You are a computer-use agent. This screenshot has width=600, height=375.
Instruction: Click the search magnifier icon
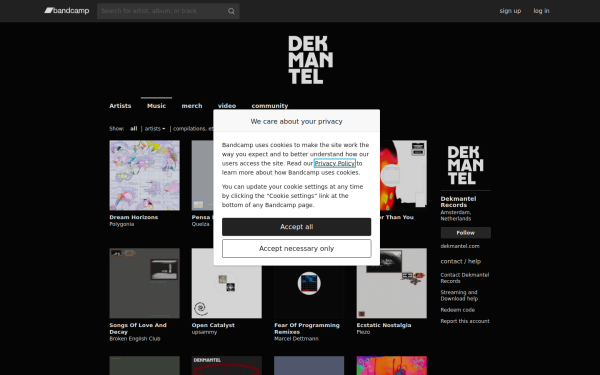[231, 11]
